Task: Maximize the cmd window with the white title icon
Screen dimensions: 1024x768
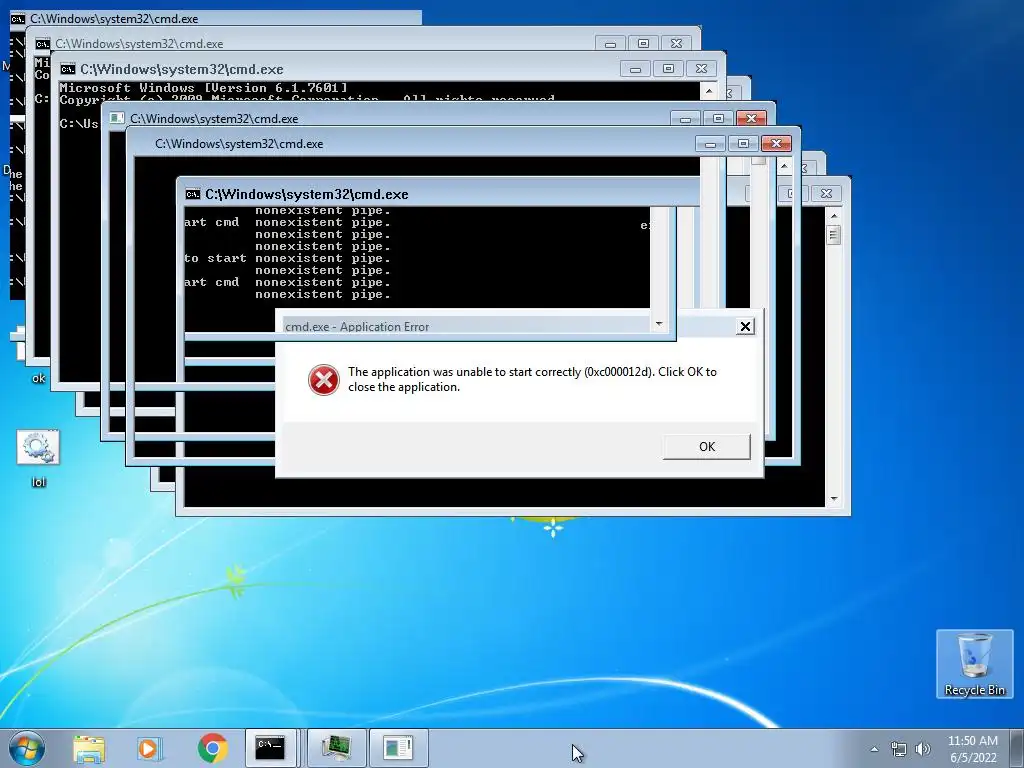Action: point(718,119)
